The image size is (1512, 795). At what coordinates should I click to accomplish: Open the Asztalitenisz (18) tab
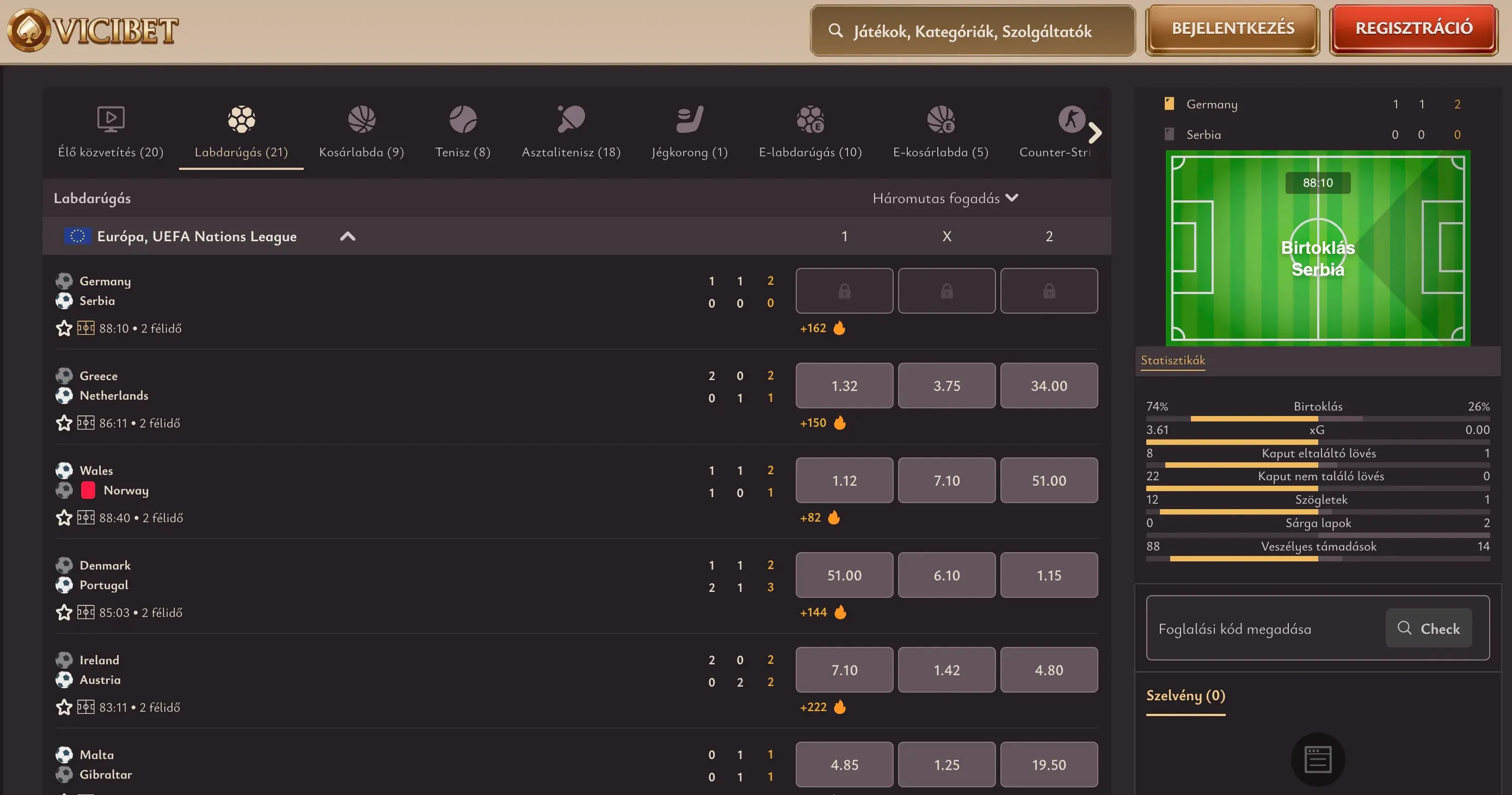pyautogui.click(x=571, y=132)
